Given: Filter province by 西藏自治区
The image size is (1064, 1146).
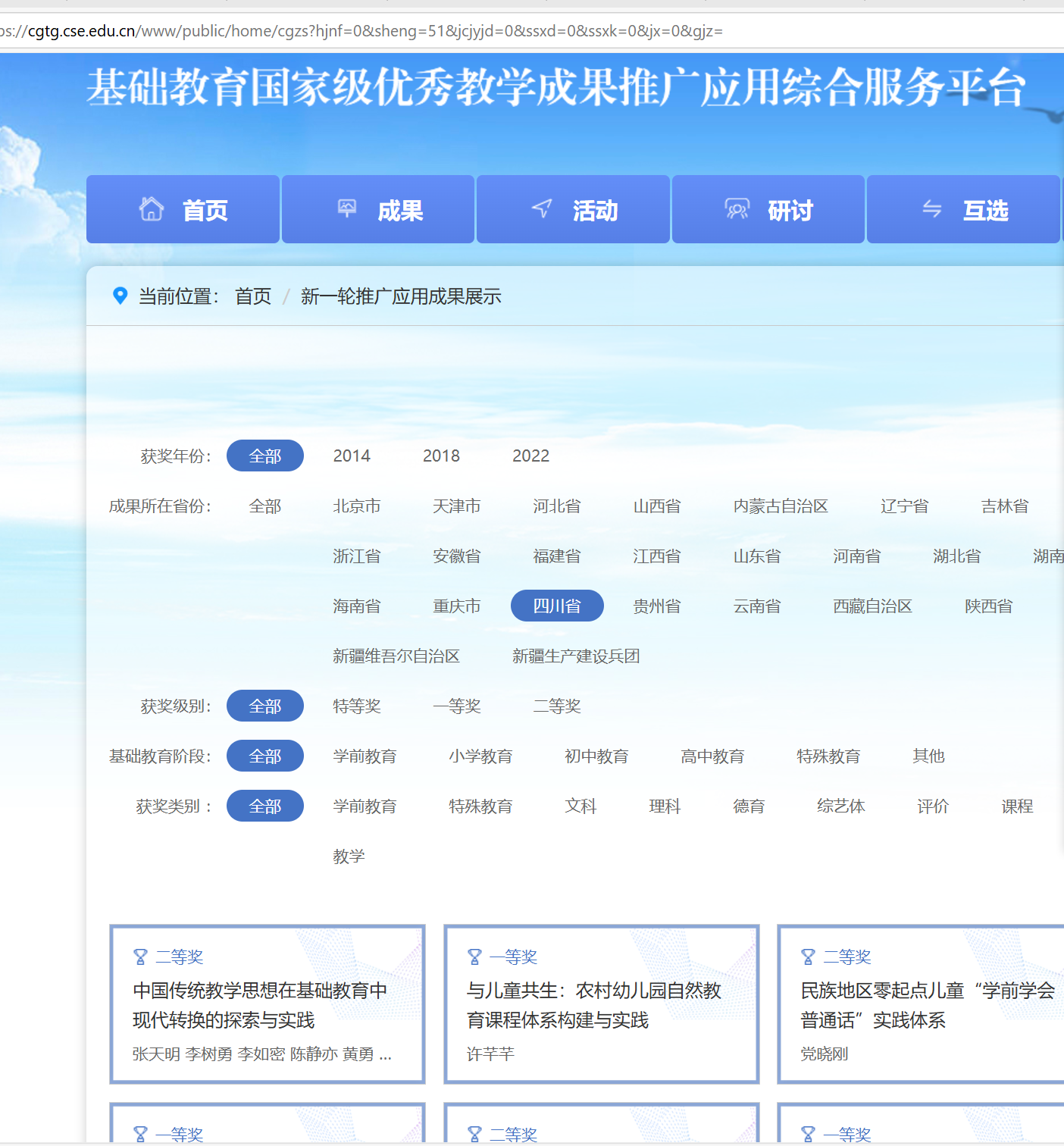Looking at the screenshot, I should click(x=873, y=606).
